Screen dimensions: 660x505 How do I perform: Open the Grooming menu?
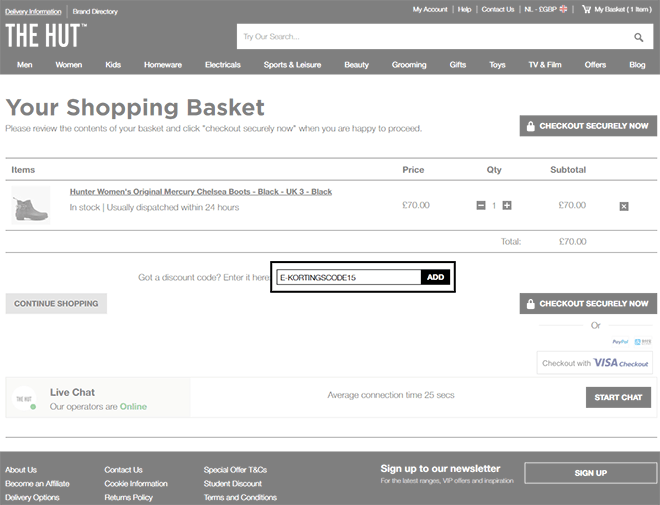tap(409, 65)
